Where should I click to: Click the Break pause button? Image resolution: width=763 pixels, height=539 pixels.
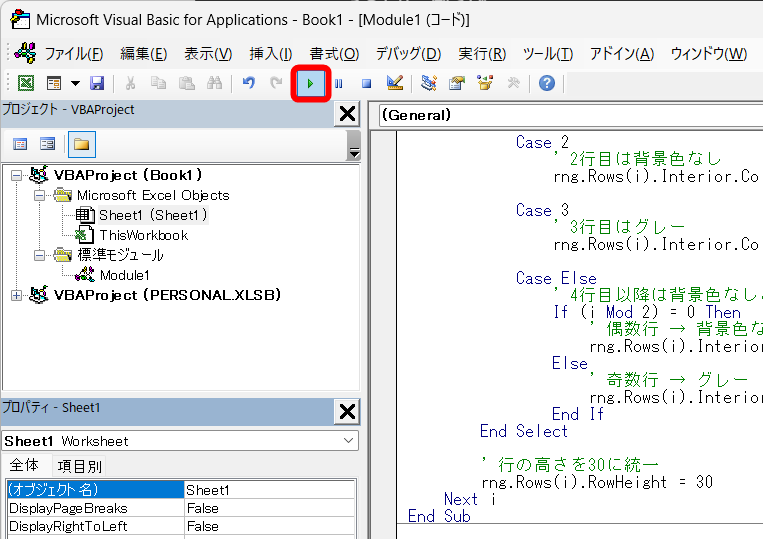click(x=339, y=84)
